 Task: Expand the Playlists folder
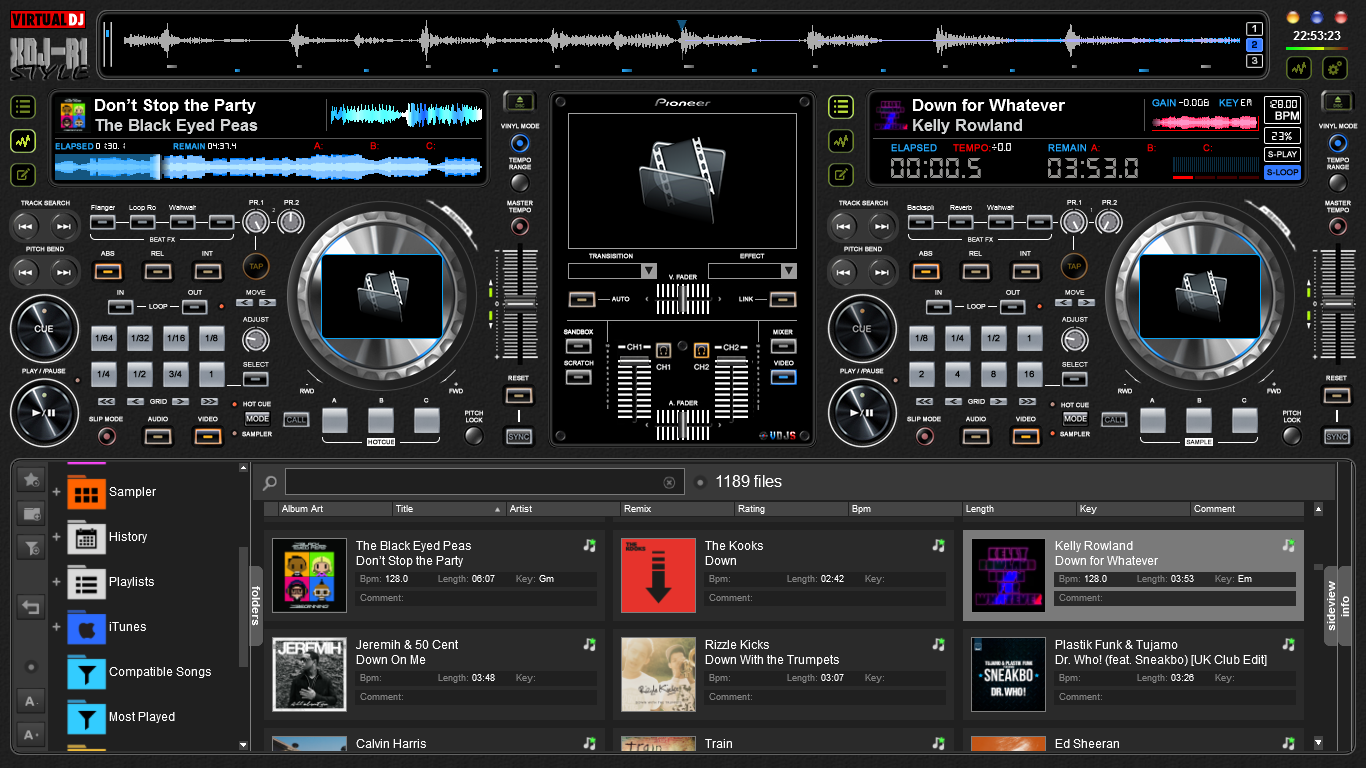[x=56, y=582]
